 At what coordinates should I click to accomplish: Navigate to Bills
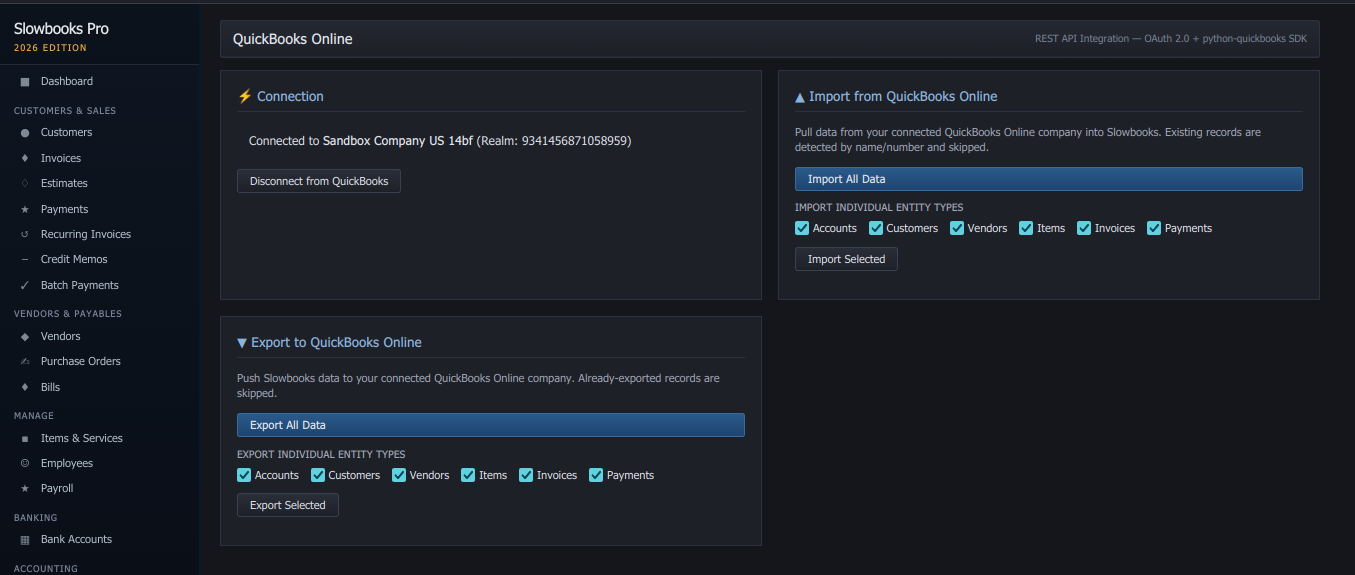click(50, 387)
